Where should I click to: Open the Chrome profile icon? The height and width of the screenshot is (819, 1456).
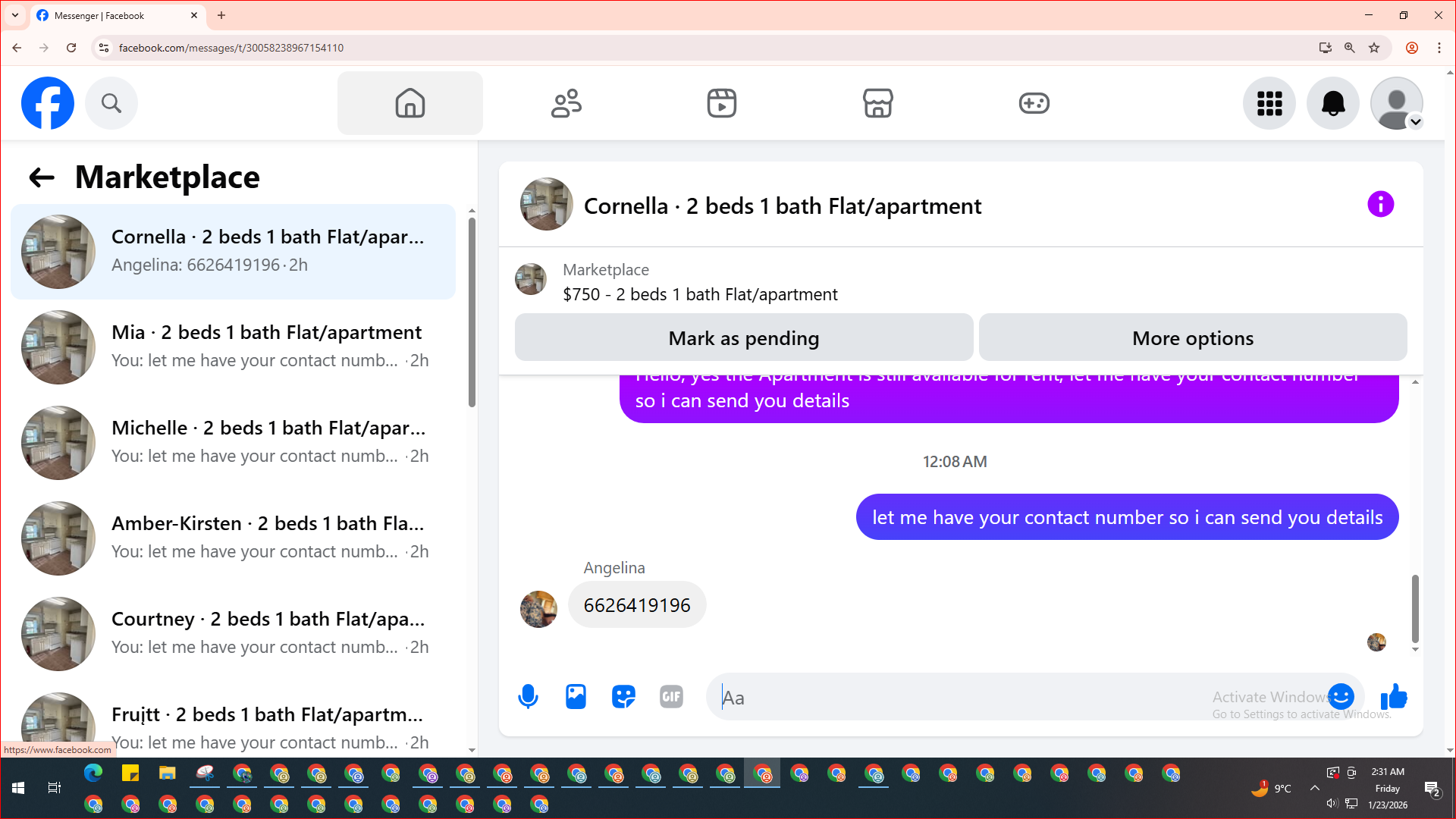click(x=1412, y=48)
